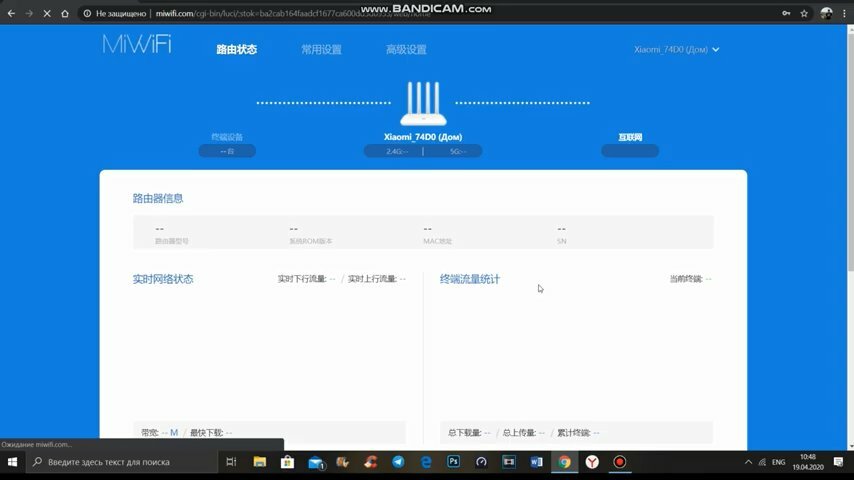The height and width of the screenshot is (480, 854).
Task: Open the Windows Start menu
Action: [x=12, y=462]
